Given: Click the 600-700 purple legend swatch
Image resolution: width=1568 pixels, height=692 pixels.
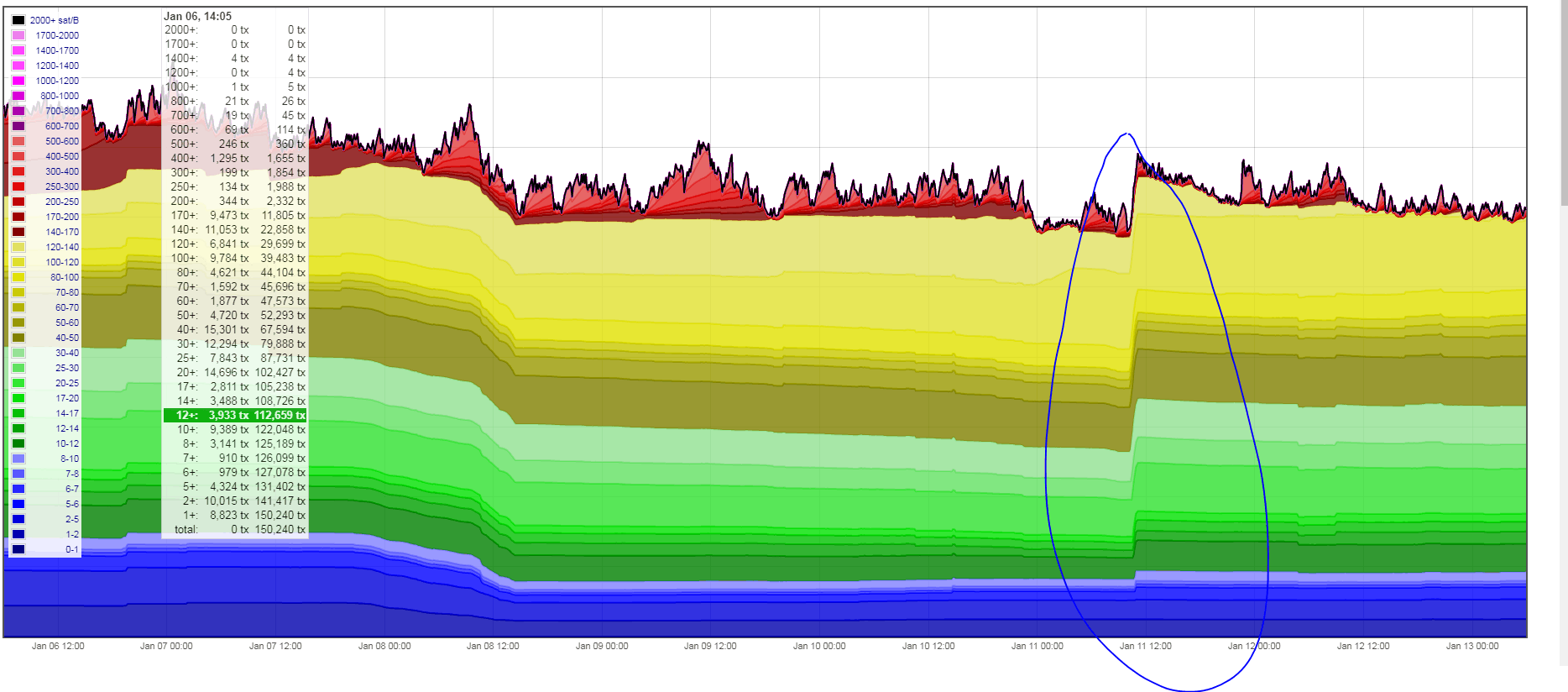Looking at the screenshot, I should 18,126.
